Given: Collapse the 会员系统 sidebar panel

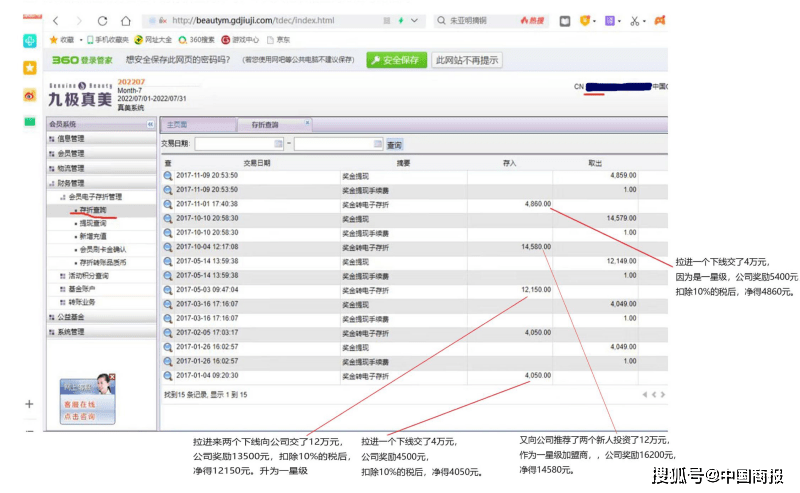Looking at the screenshot, I should pos(151,124).
